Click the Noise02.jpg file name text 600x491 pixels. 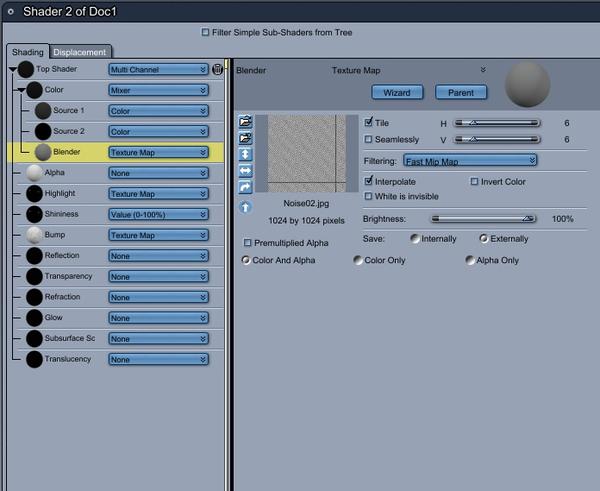306,203
